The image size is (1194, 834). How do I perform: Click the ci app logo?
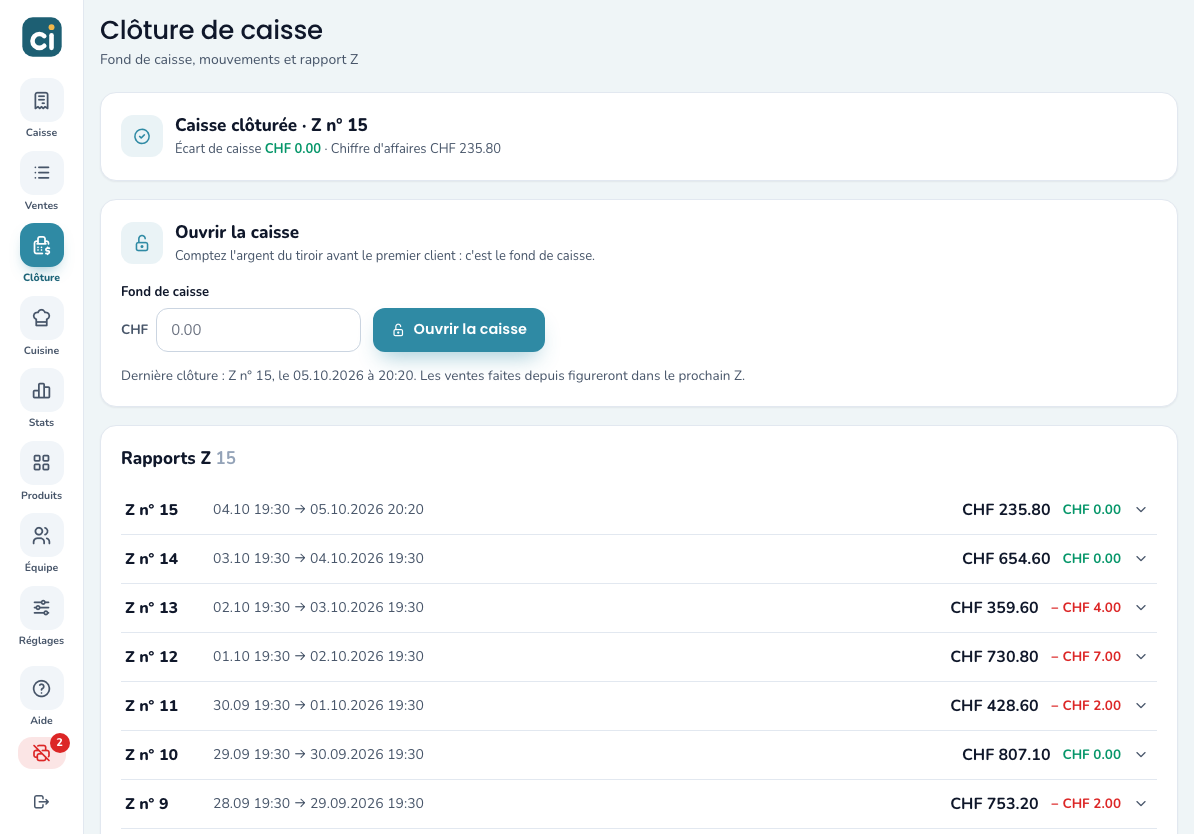[42, 37]
